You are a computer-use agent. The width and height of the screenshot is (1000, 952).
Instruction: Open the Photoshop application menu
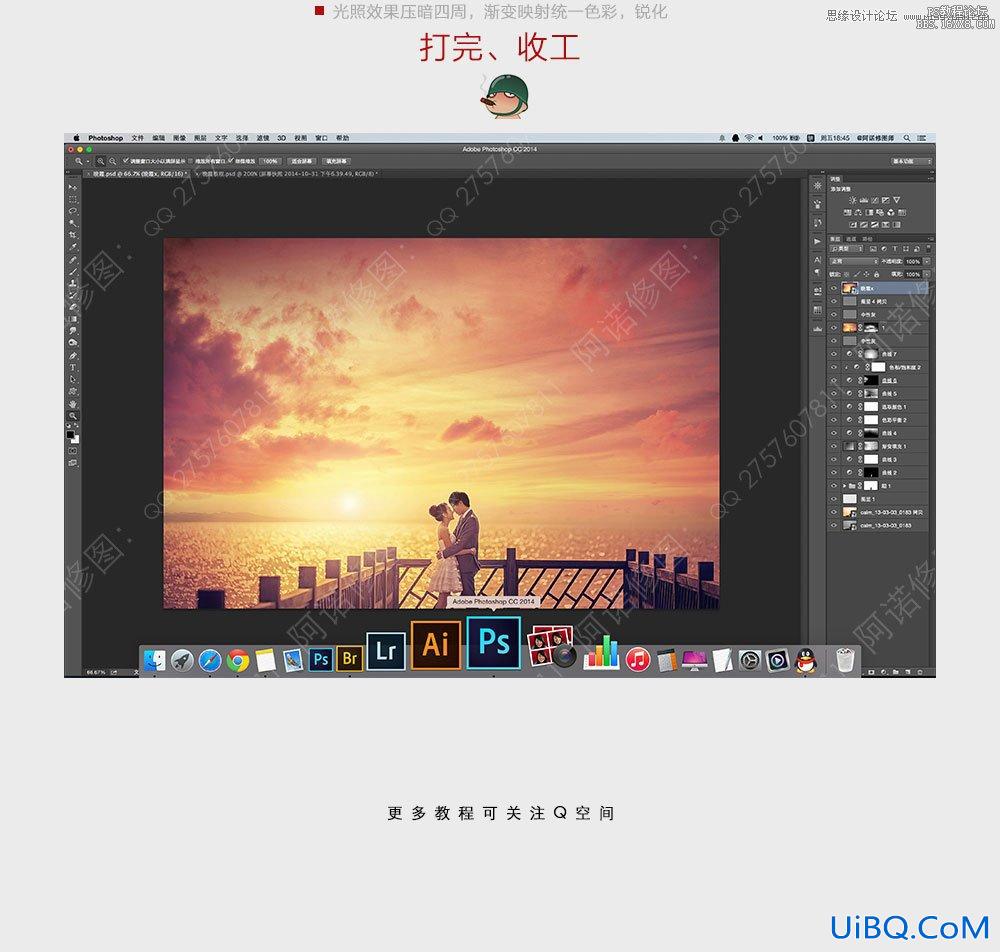click(106, 138)
